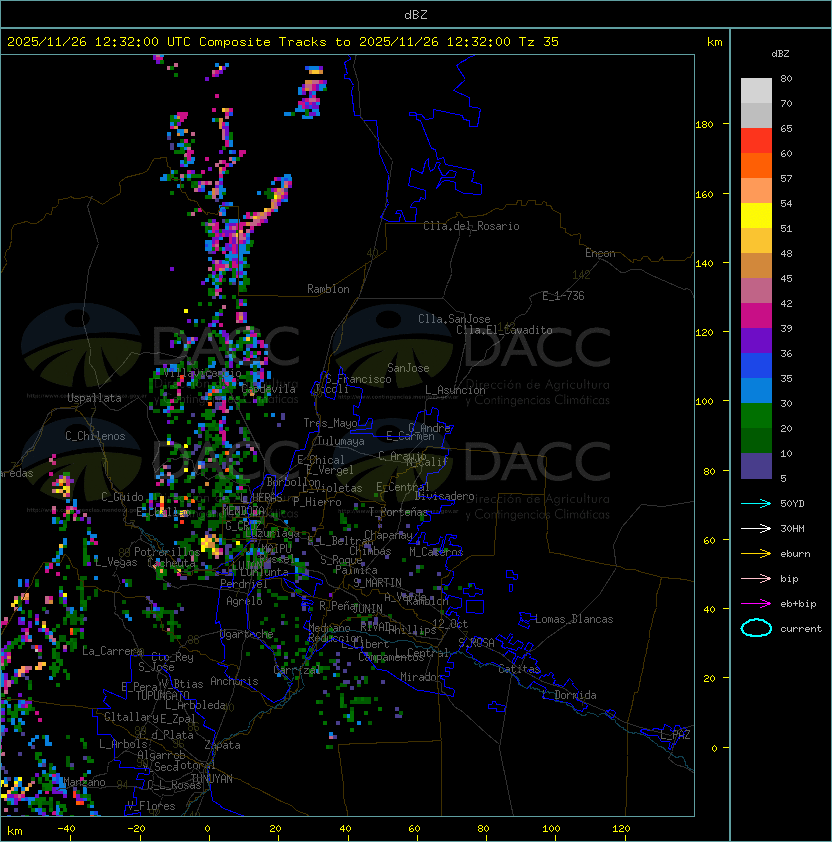Select the pink bip arrow icon
This screenshot has height=842, width=832.
click(756, 578)
